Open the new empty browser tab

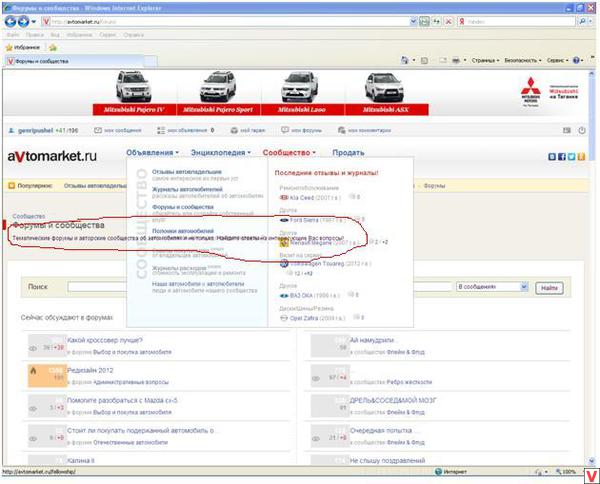coord(151,61)
